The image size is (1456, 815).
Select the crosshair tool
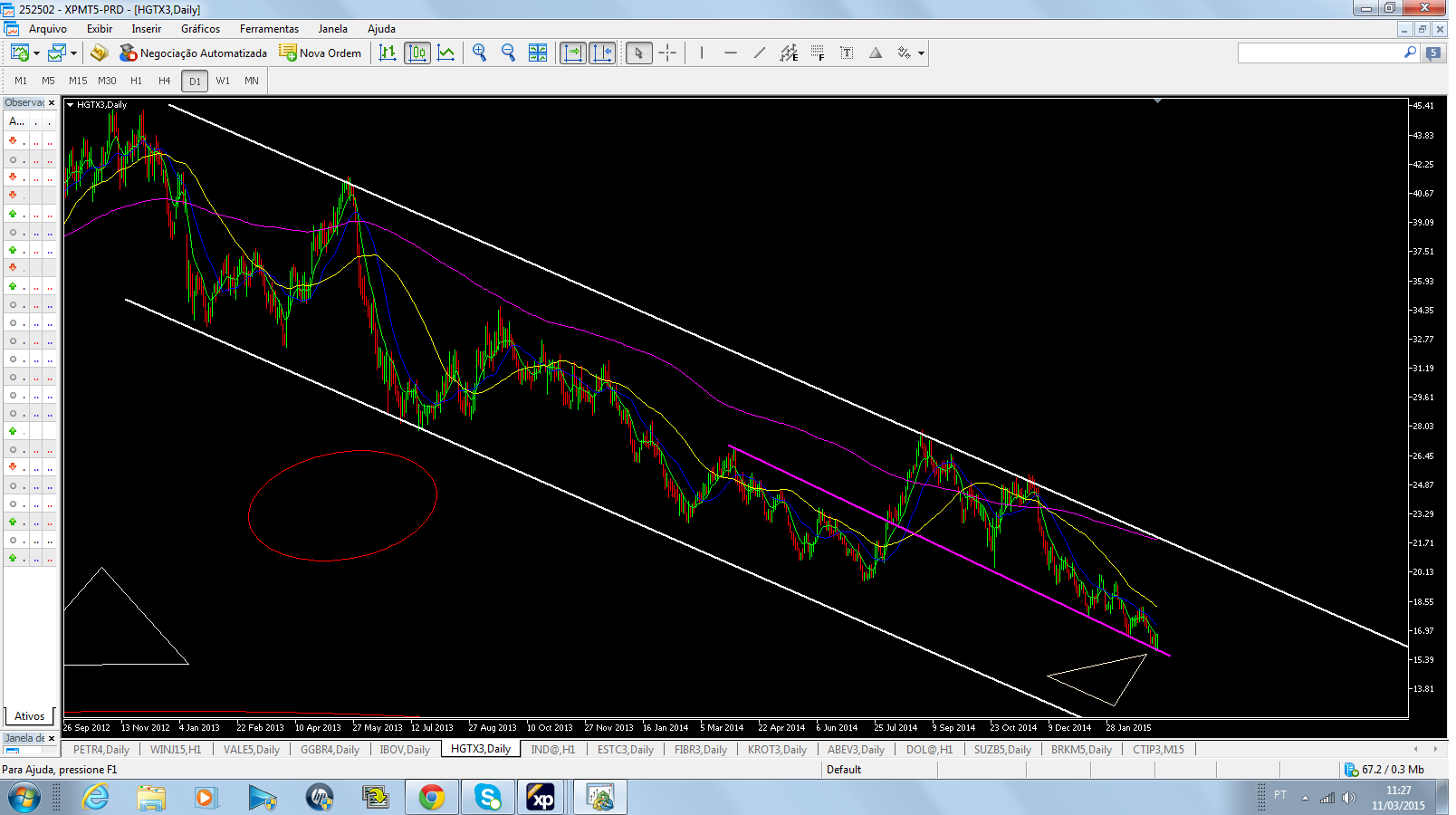click(667, 53)
